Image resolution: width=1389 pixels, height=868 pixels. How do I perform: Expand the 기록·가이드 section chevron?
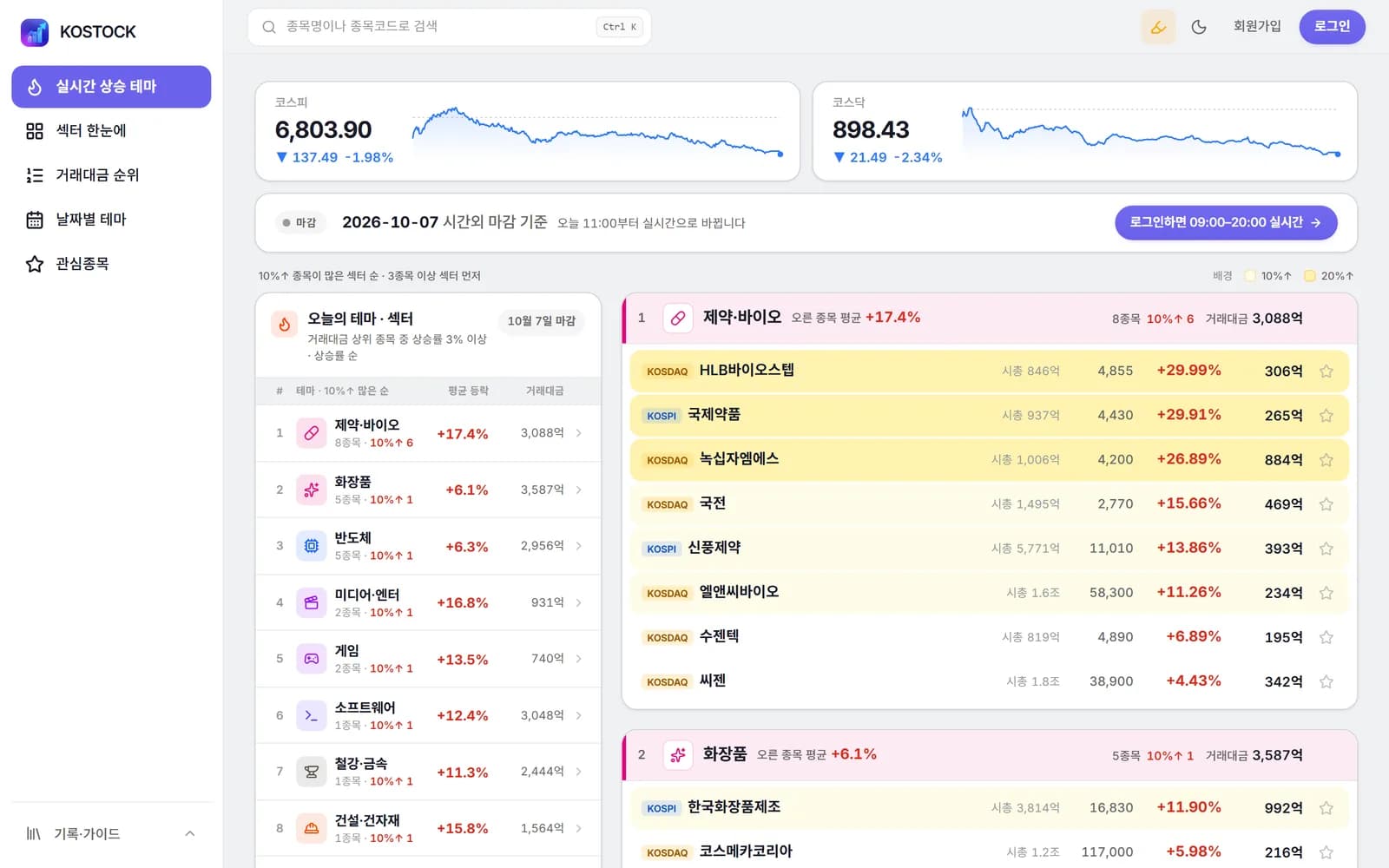coord(190,834)
